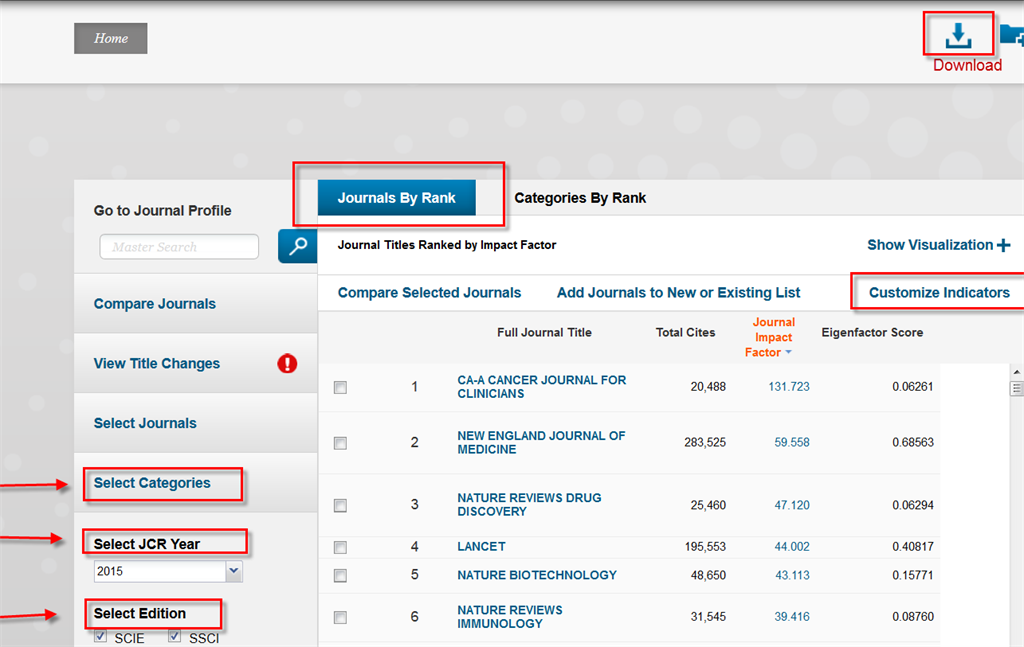This screenshot has width=1024, height=647.
Task: Click the red alert icon beside View Title Changes
Action: click(x=287, y=364)
